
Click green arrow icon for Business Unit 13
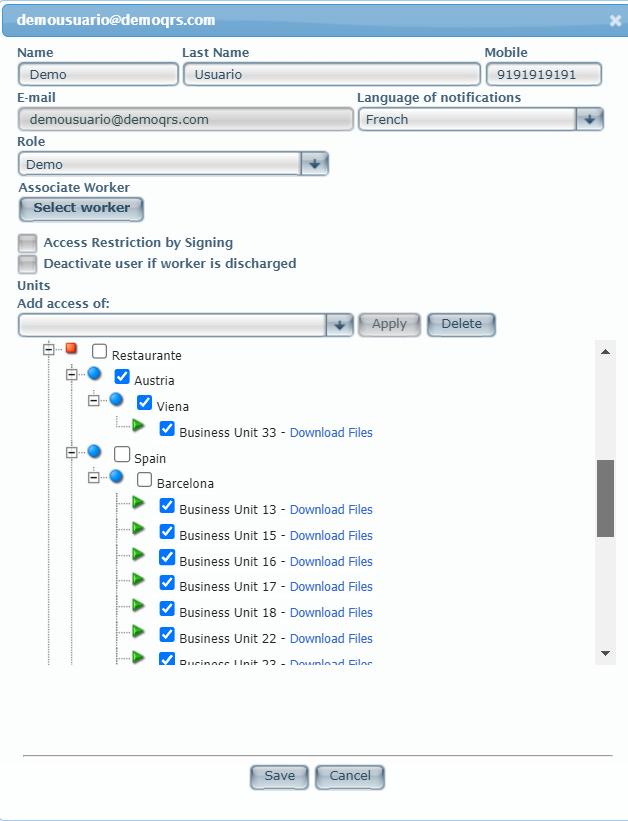[x=138, y=503]
